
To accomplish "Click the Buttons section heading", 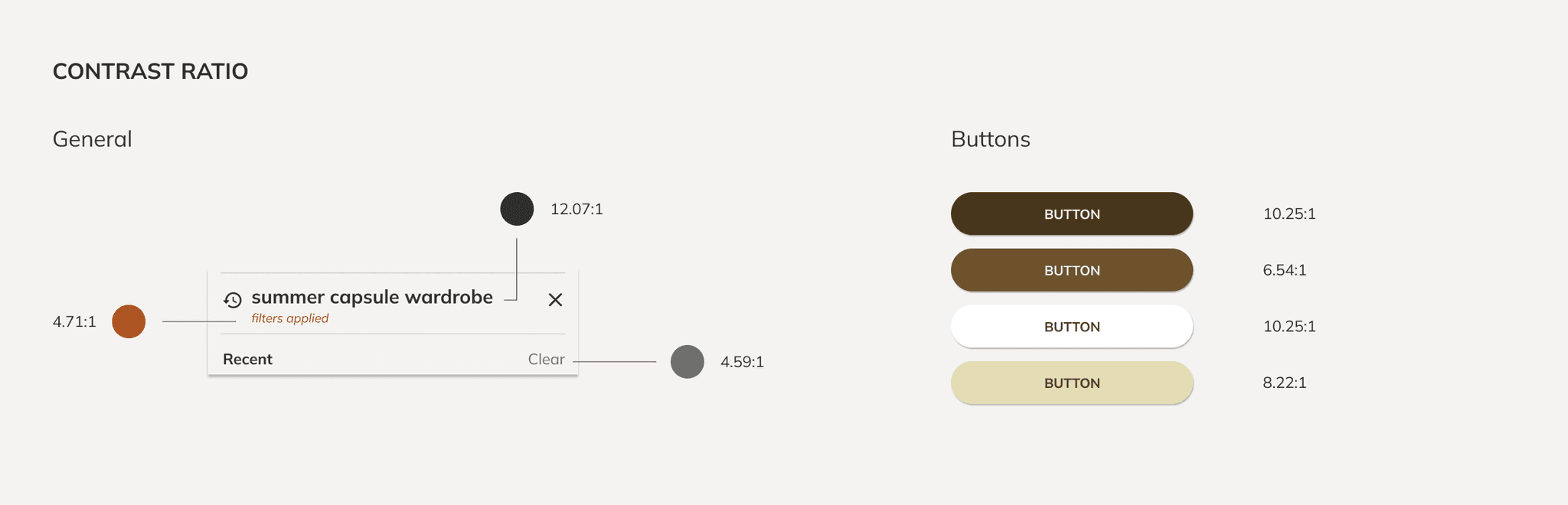I will pos(991,139).
